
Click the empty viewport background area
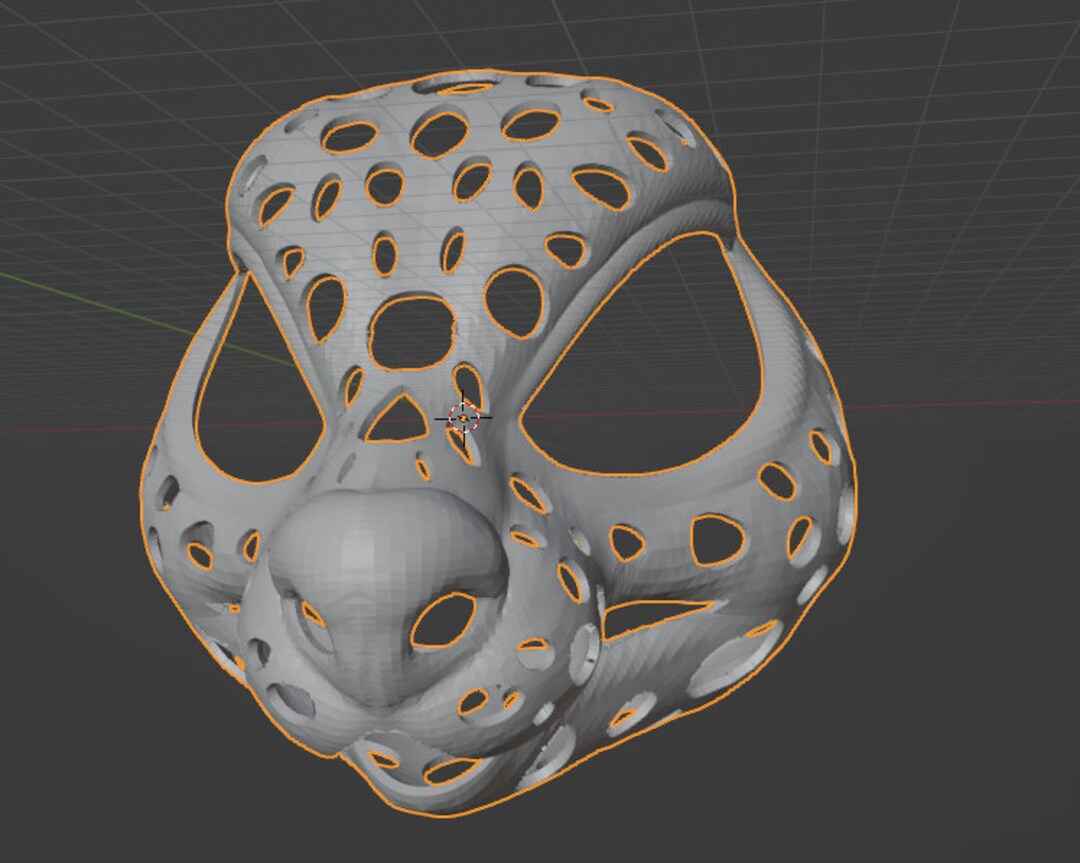point(950,750)
